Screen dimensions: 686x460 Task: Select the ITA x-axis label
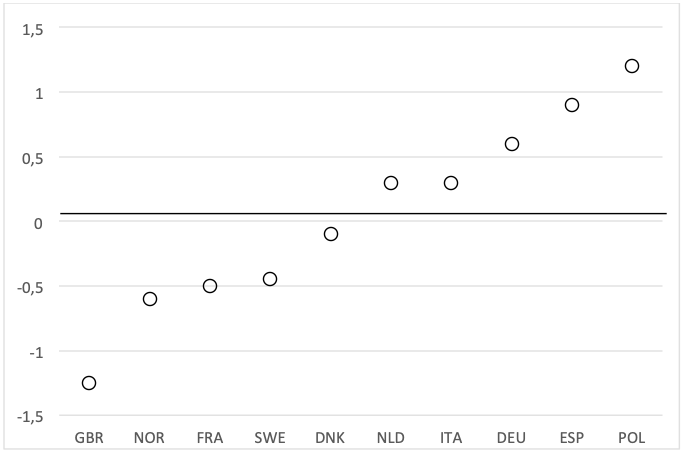point(451,438)
